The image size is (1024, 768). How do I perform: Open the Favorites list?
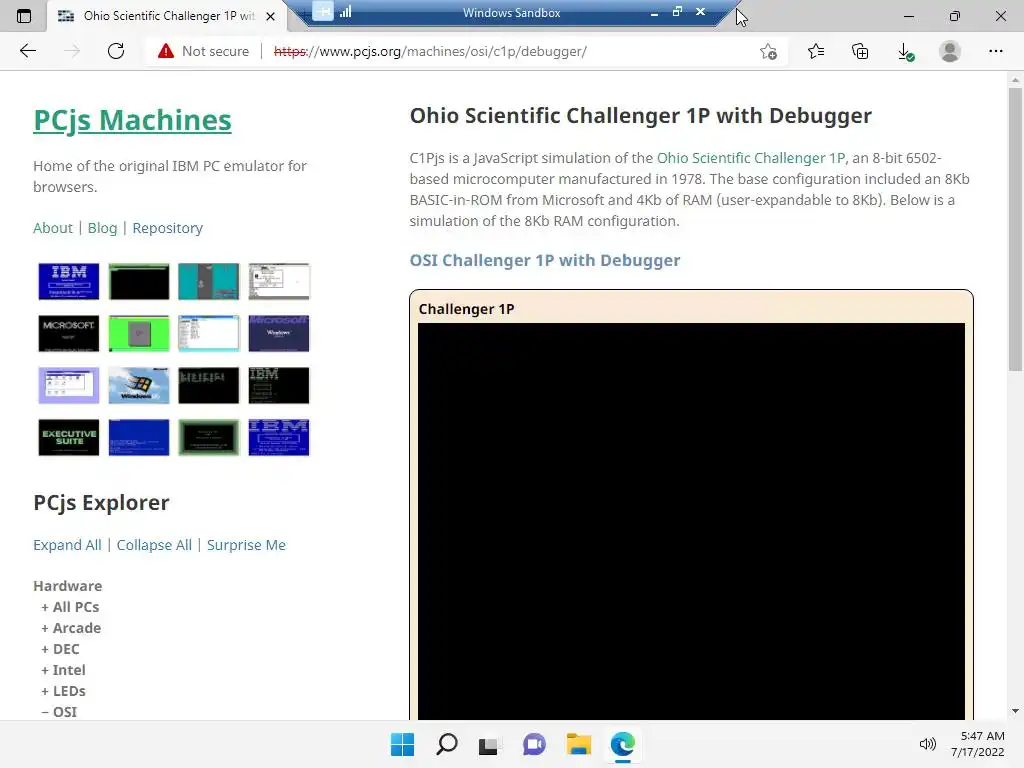tap(816, 51)
